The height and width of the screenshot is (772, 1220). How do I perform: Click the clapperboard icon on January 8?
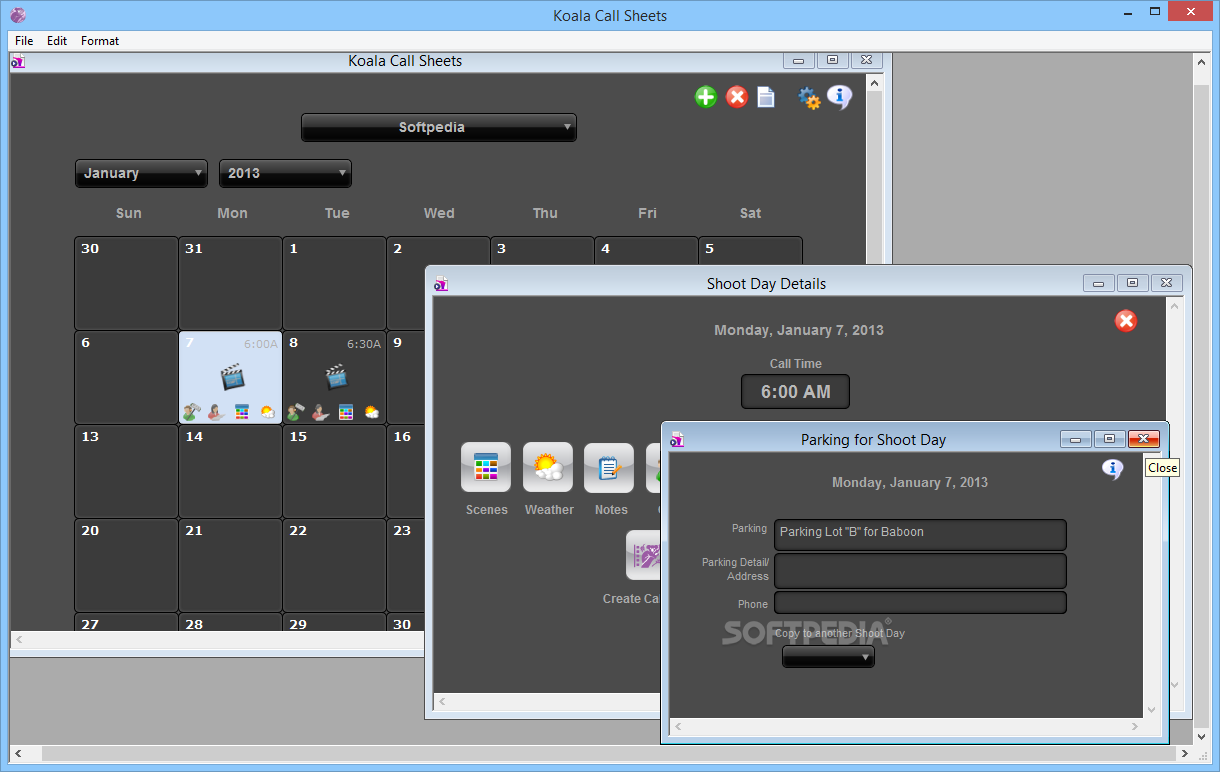pyautogui.click(x=336, y=377)
